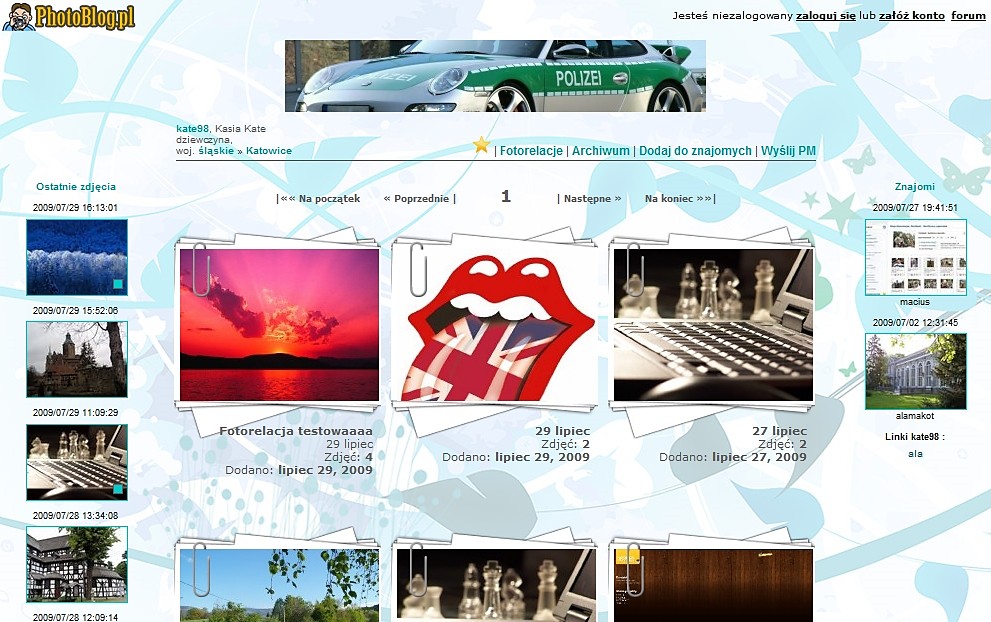Open the załóż konto signup link
The image size is (991, 622).
tap(911, 16)
